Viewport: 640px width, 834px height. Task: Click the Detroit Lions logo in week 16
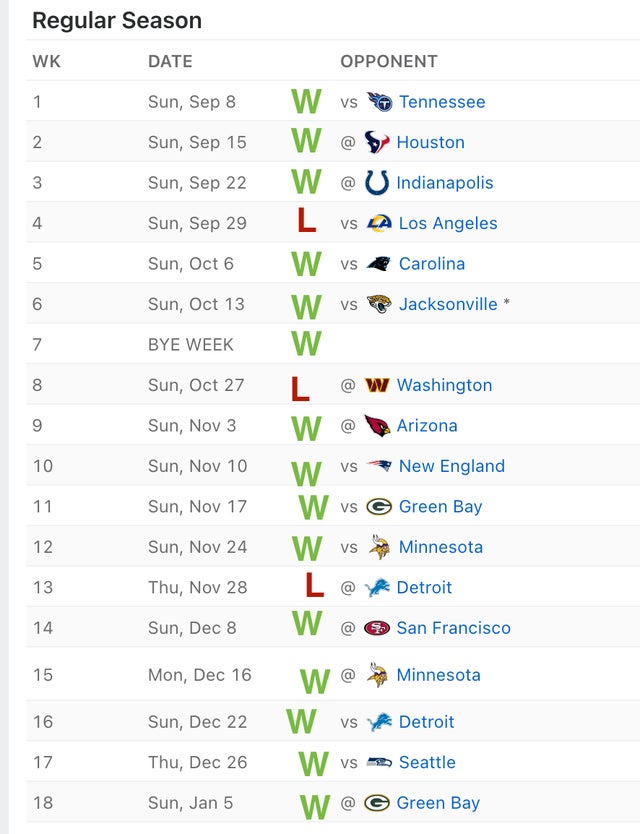pos(377,721)
